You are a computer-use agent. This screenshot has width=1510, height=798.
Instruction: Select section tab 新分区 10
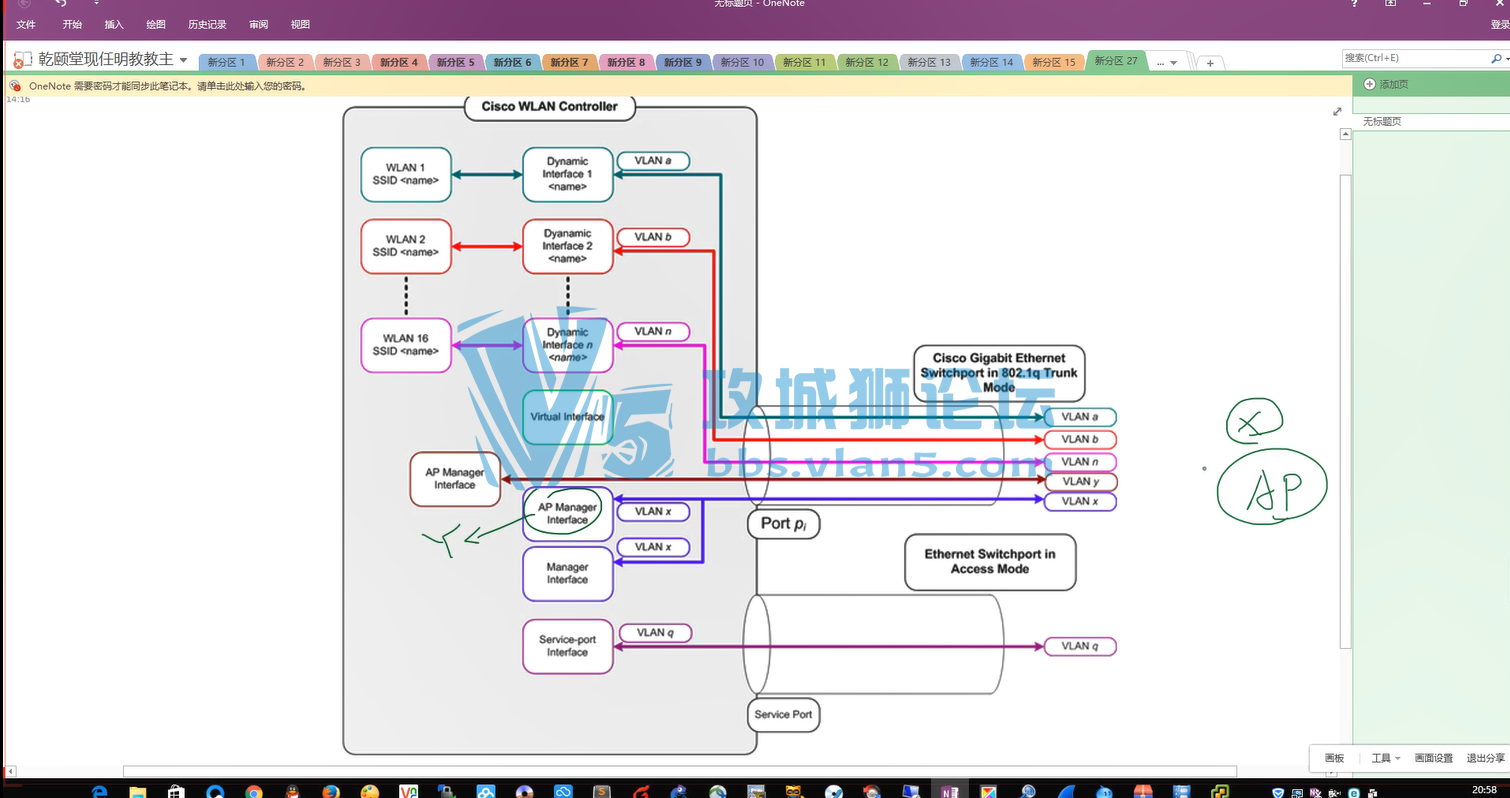pyautogui.click(x=743, y=62)
